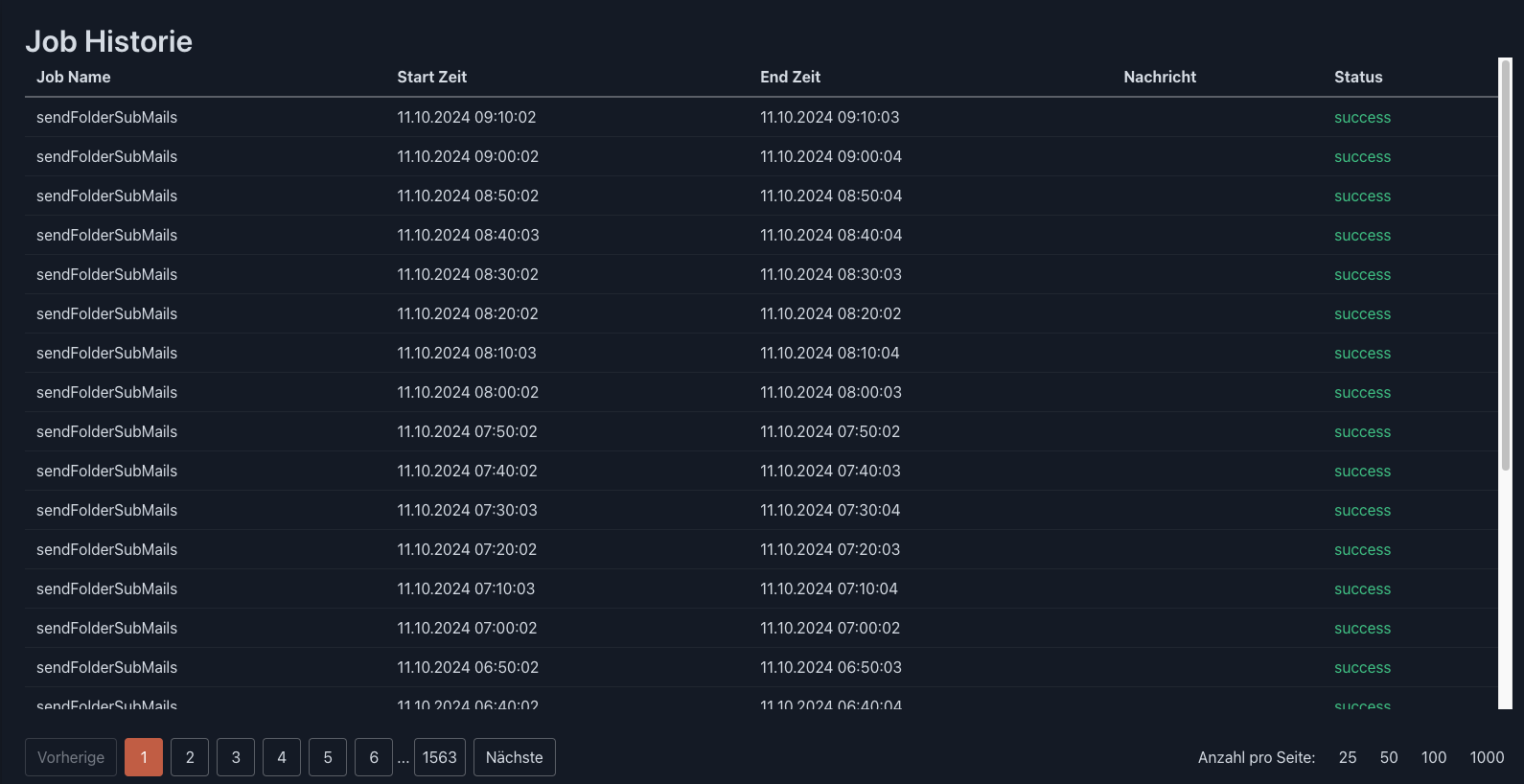Select page 1 in pagination
This screenshot has width=1524, height=784.
click(x=144, y=757)
